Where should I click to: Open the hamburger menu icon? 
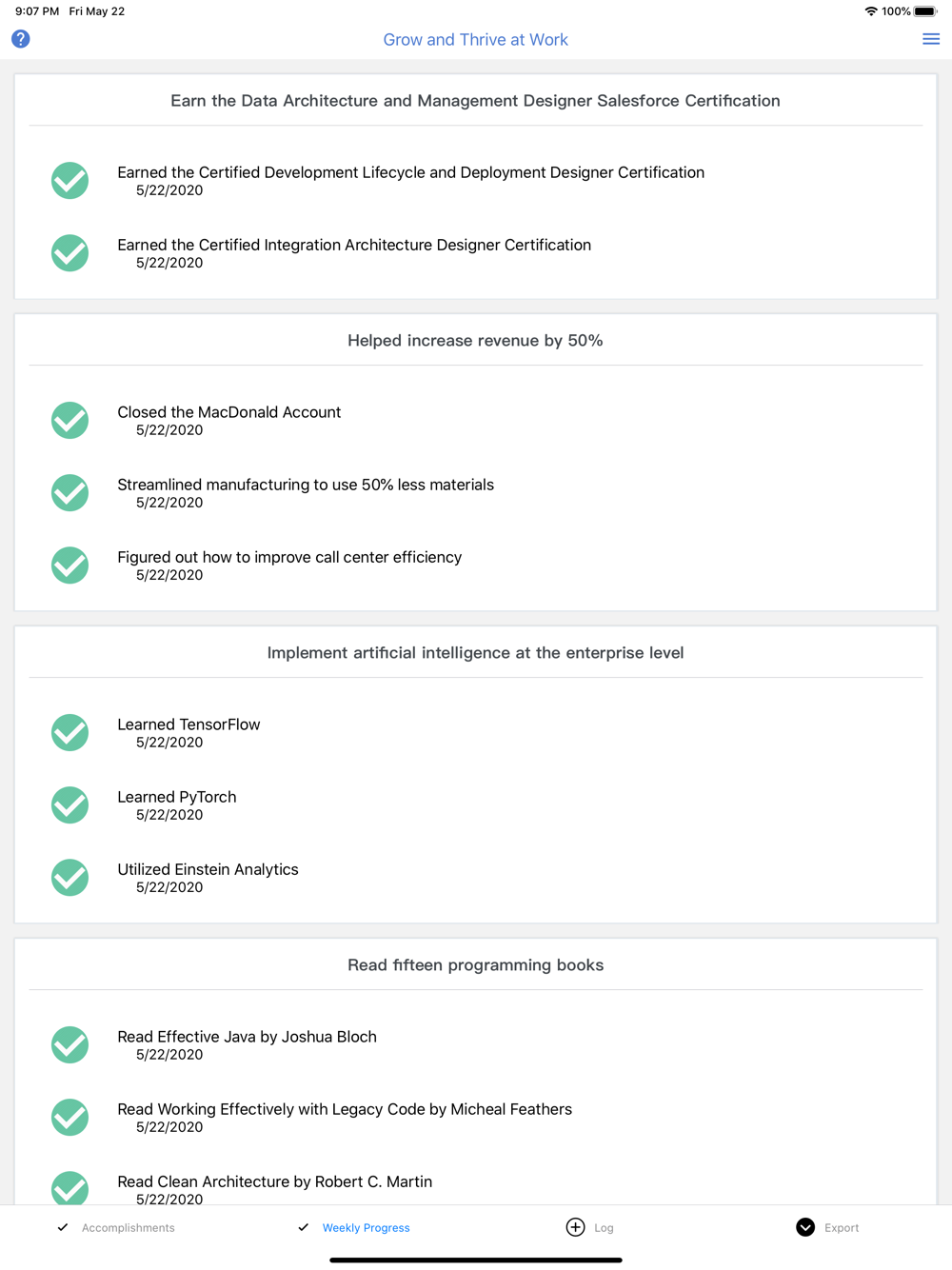[x=931, y=39]
